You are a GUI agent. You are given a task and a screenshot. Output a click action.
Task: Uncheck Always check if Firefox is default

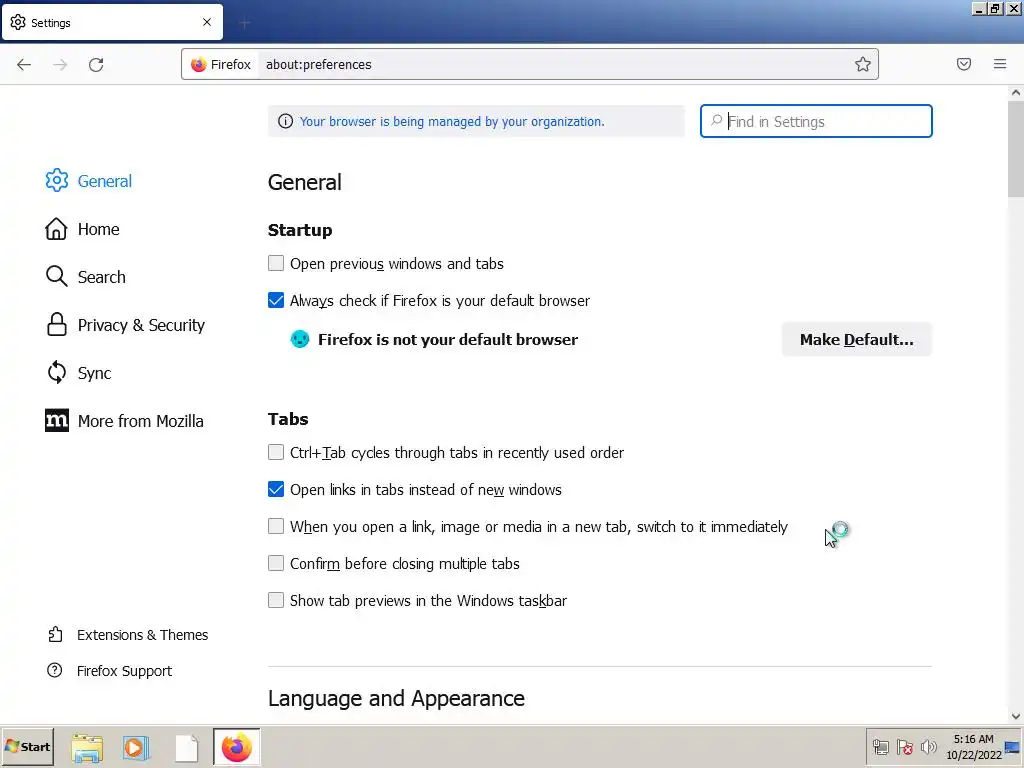[276, 300]
